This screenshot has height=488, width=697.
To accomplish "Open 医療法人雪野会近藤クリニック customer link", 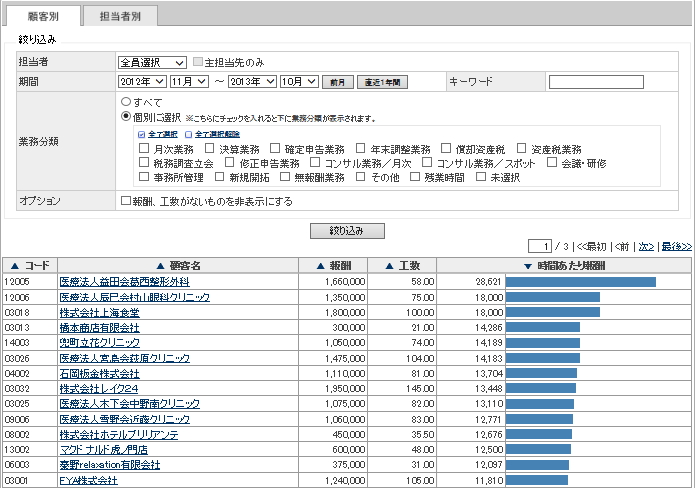I will point(124,419).
